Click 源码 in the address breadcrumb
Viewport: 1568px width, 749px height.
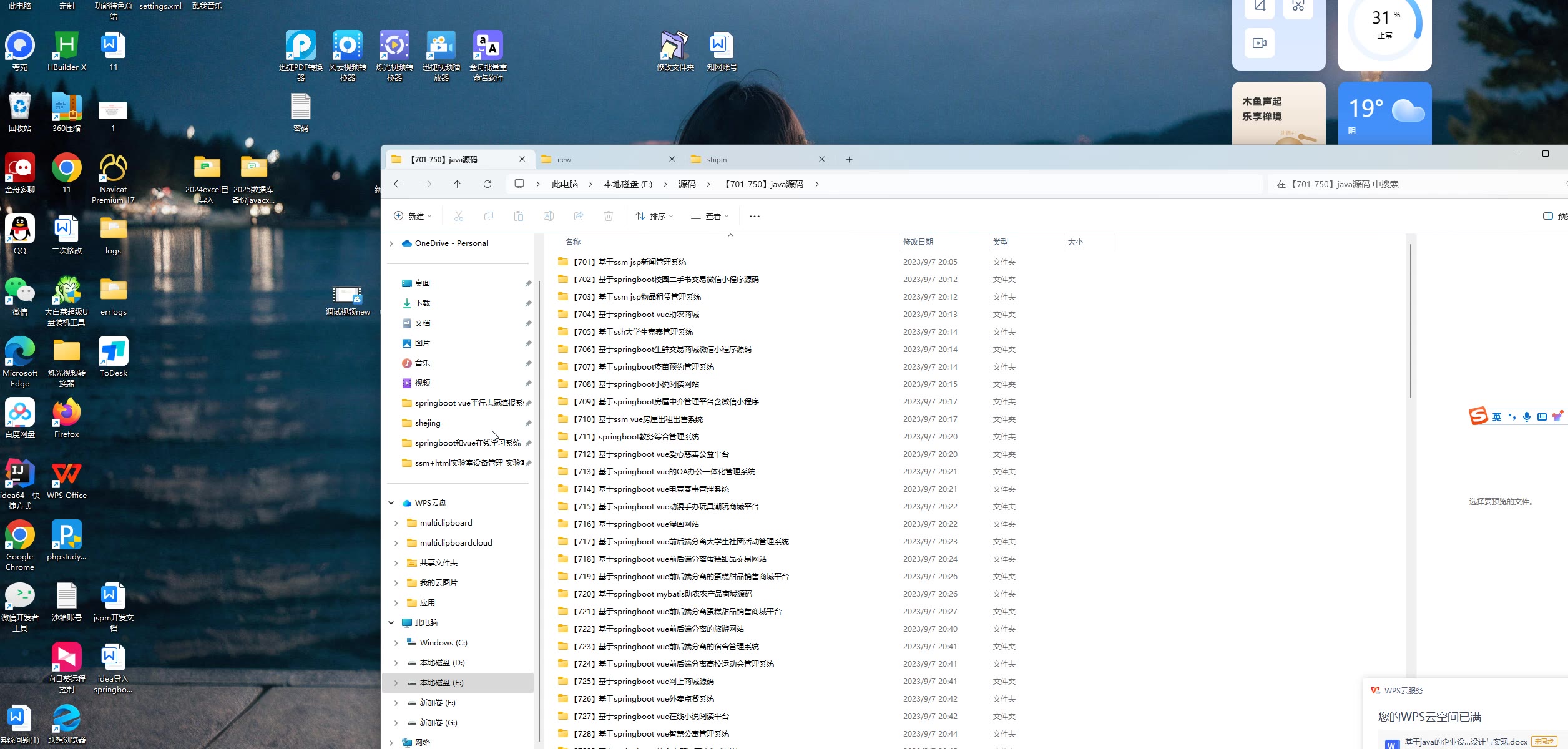(x=687, y=184)
